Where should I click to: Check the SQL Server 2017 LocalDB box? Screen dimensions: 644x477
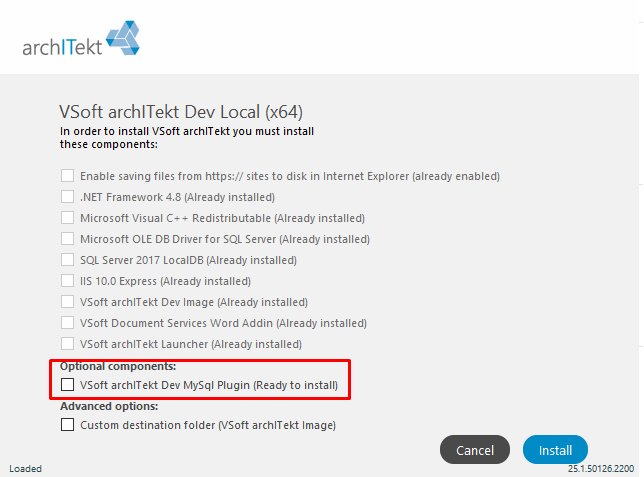point(67,260)
